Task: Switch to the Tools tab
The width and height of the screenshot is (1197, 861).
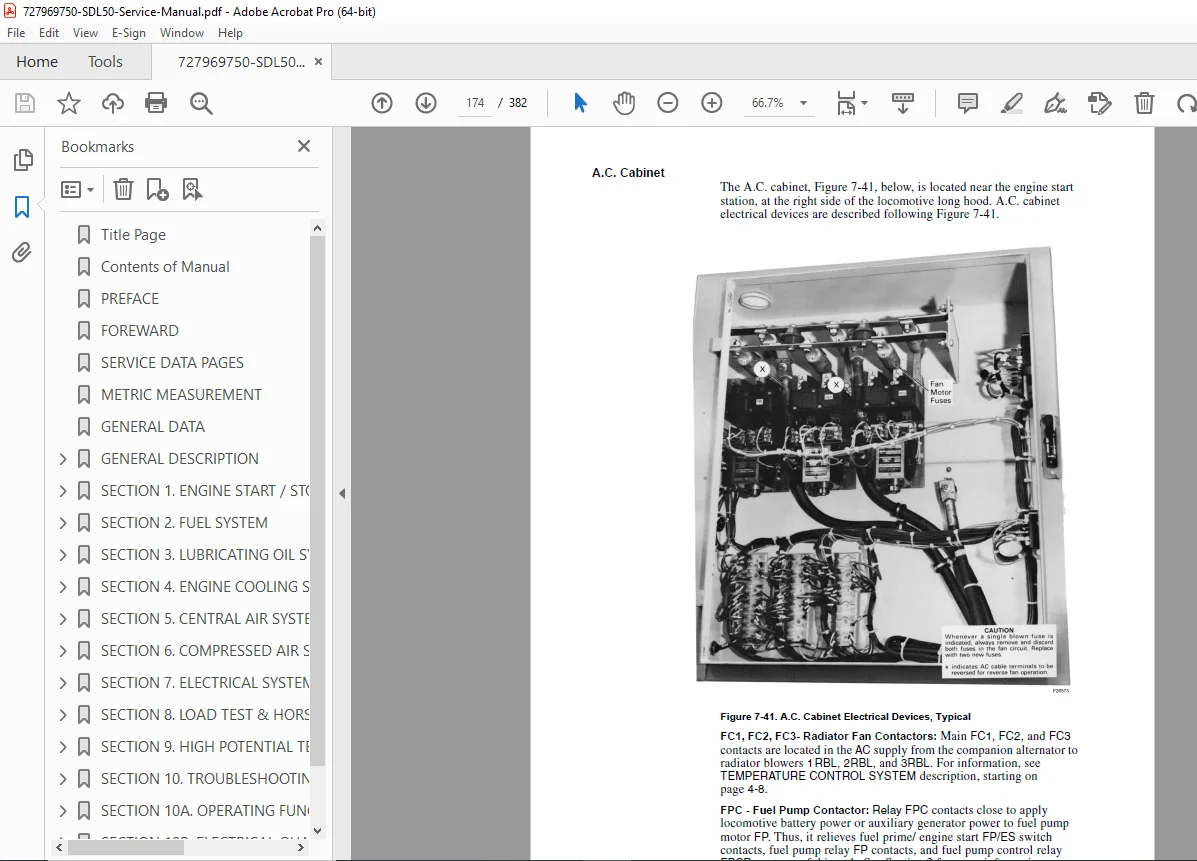Action: click(105, 62)
